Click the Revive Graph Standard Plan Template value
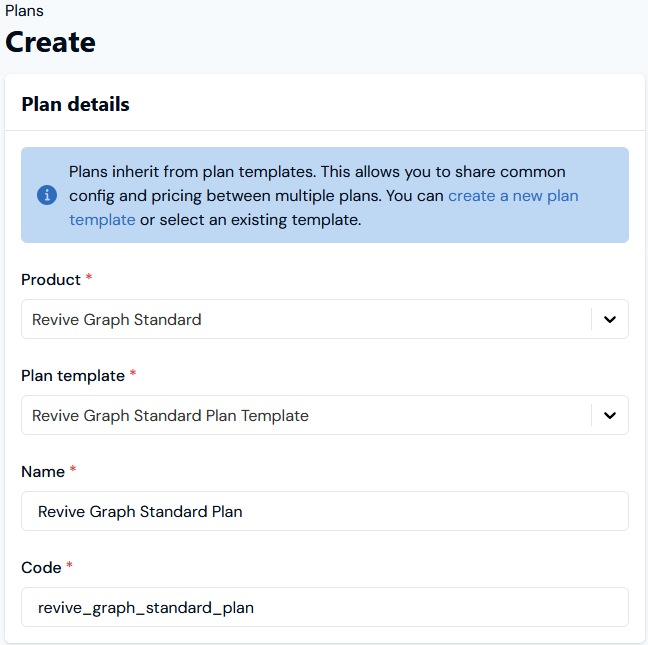 point(170,416)
